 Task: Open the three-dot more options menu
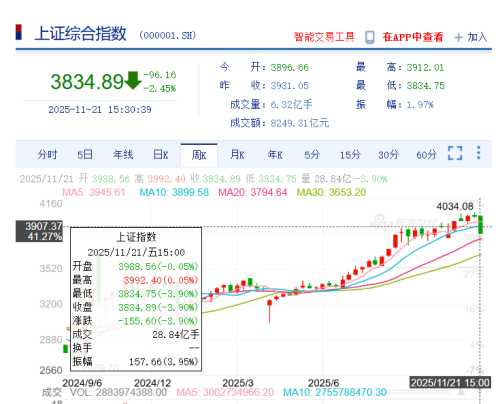pyautogui.click(x=479, y=153)
